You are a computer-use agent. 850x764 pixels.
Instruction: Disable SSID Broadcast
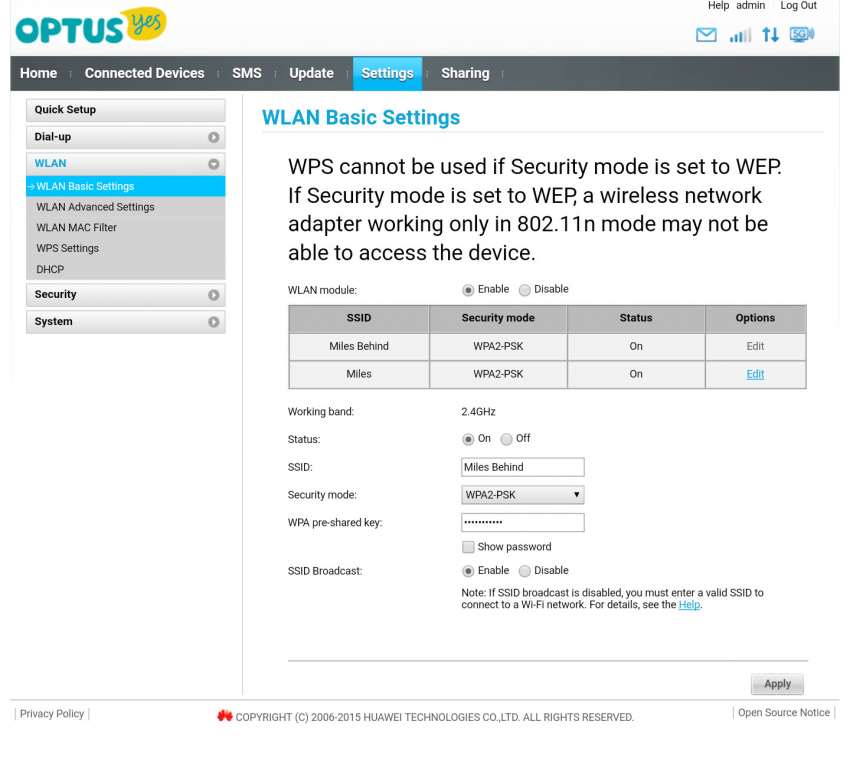click(x=525, y=570)
